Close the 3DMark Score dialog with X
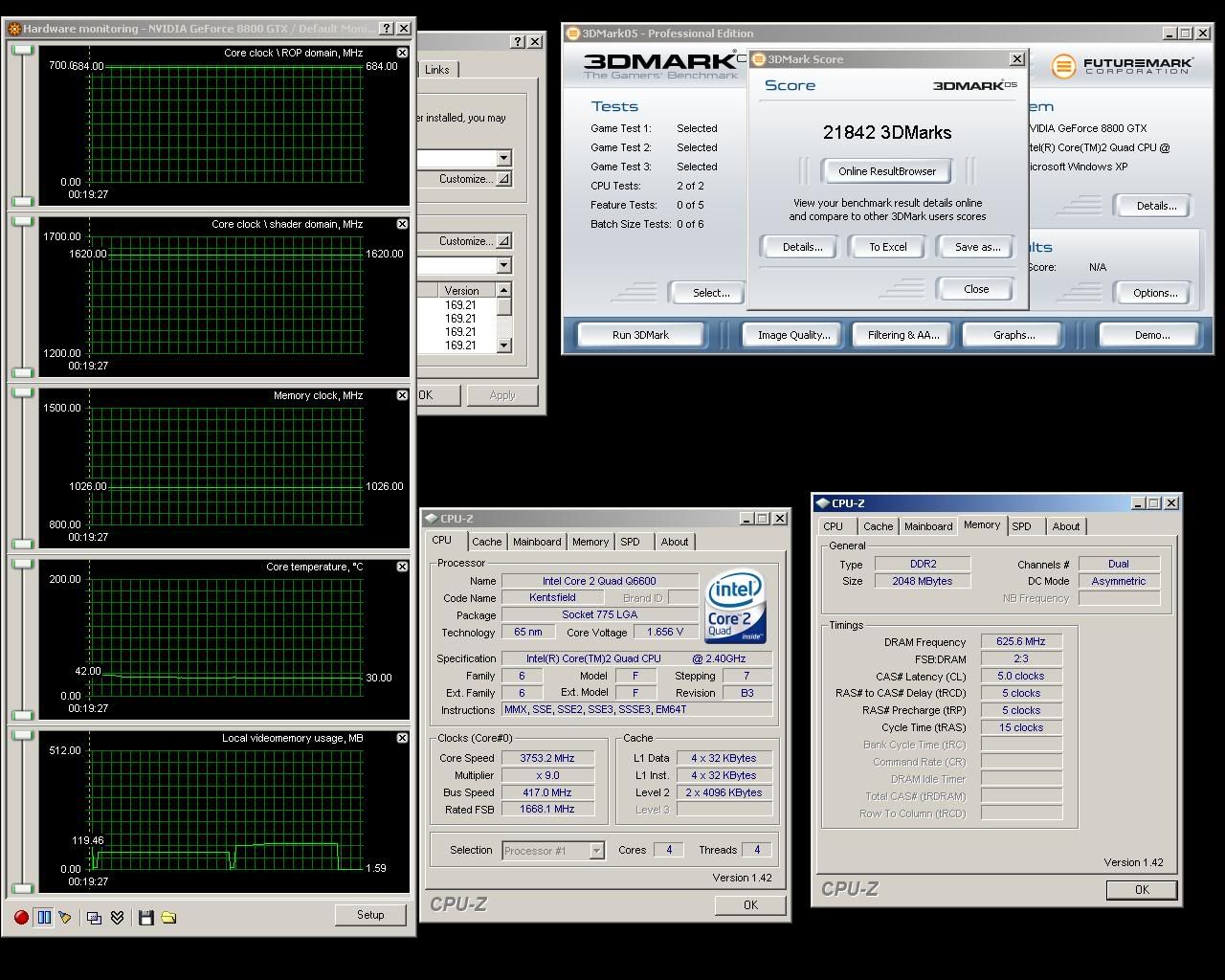This screenshot has width=1225, height=980. (1017, 59)
